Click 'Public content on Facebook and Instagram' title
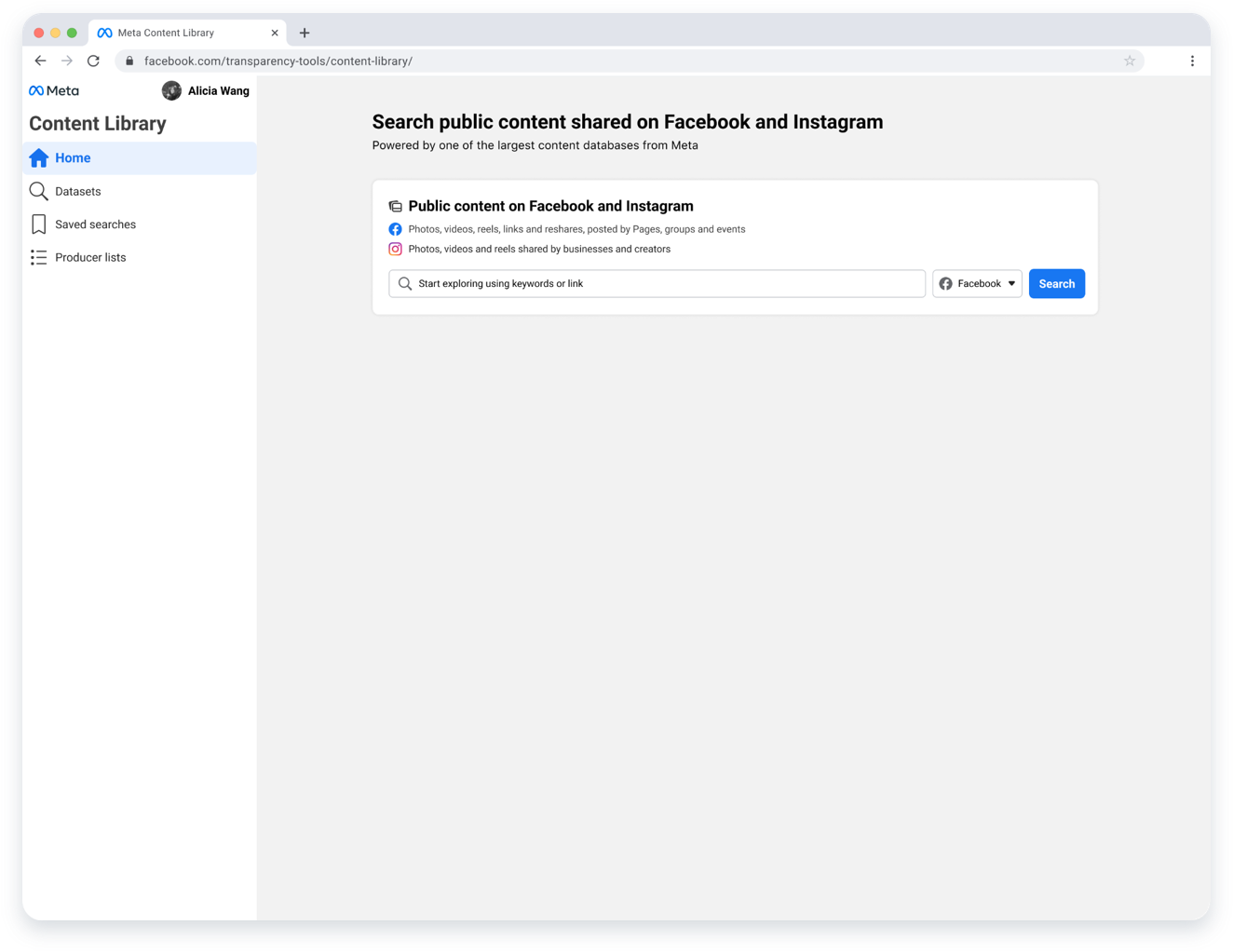 click(550, 206)
